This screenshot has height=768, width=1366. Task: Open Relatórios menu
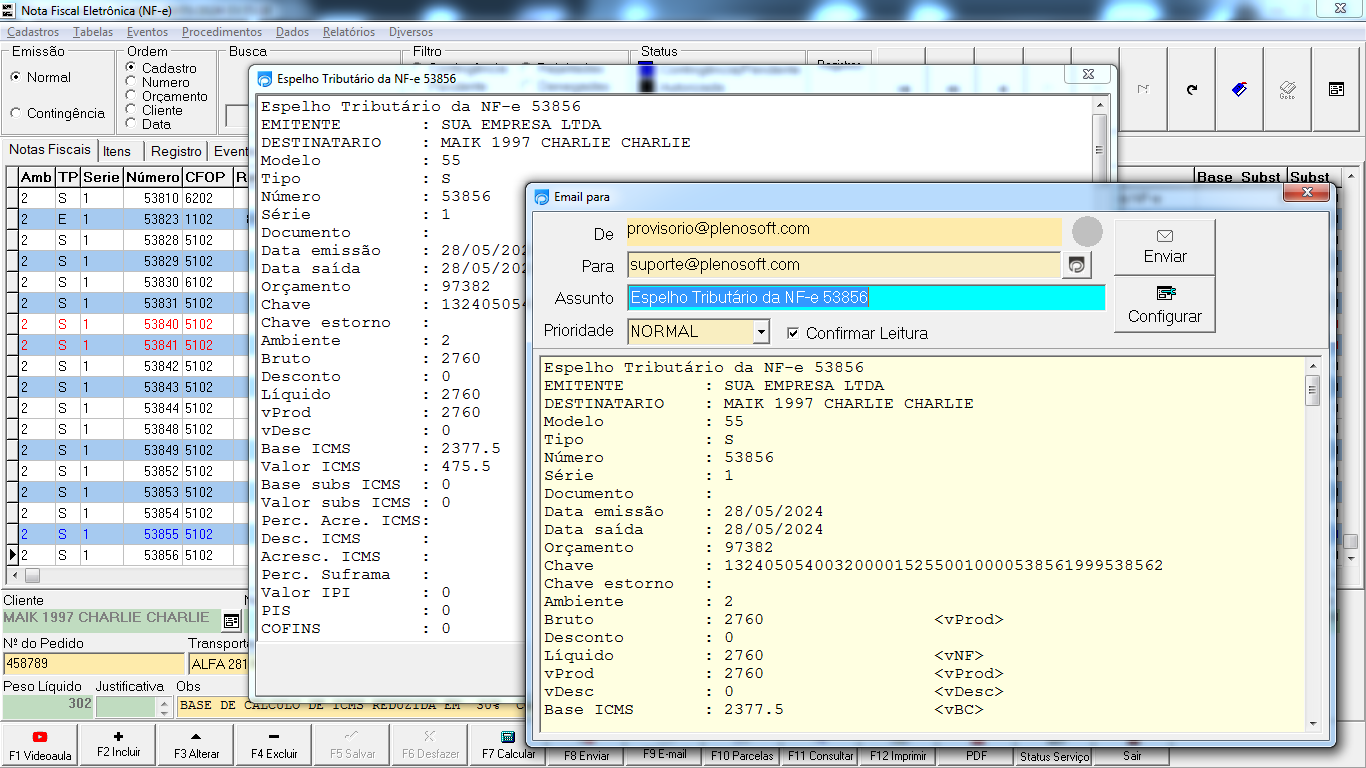(x=349, y=32)
